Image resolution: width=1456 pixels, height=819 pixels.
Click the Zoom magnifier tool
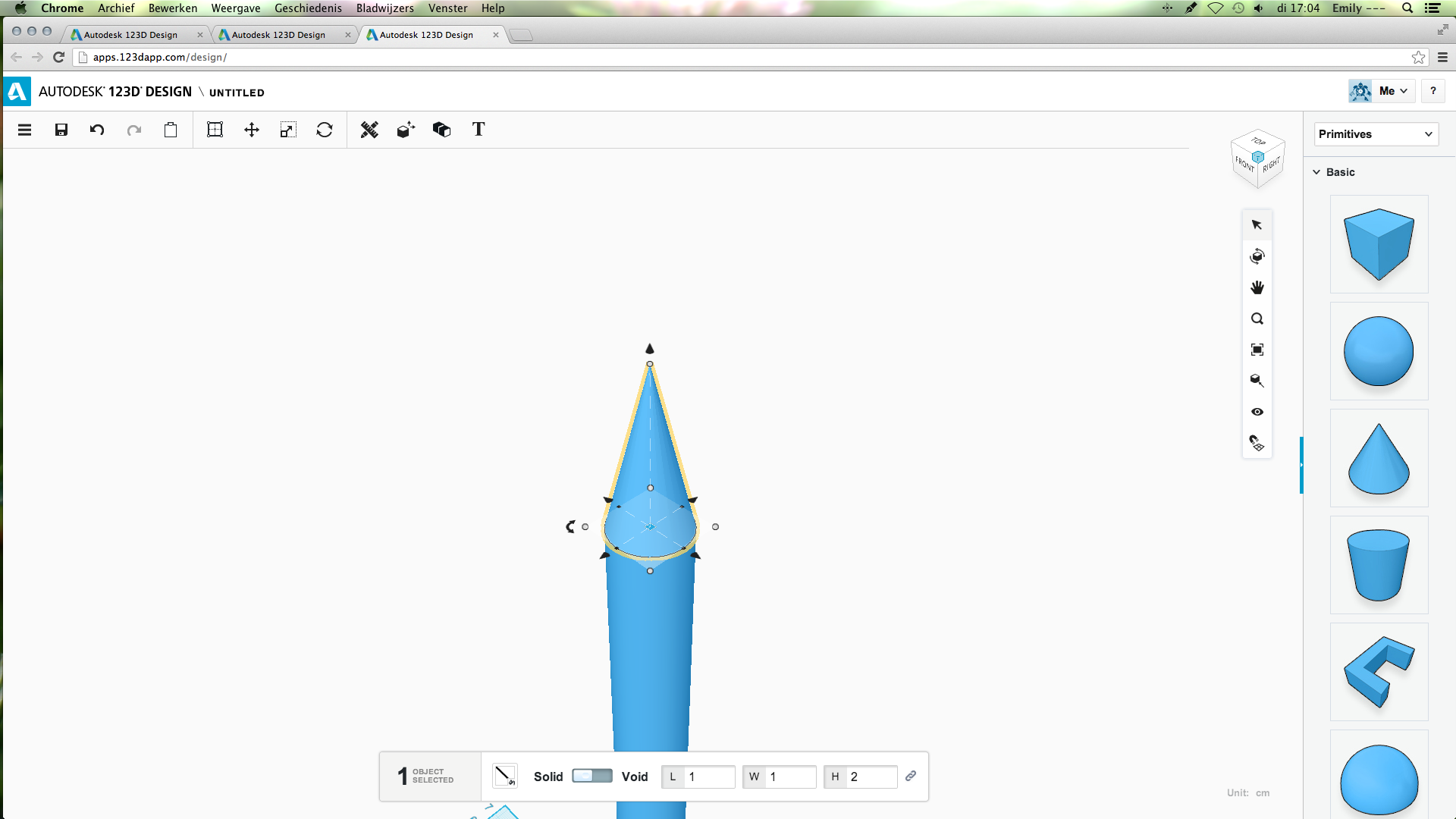[x=1257, y=318]
